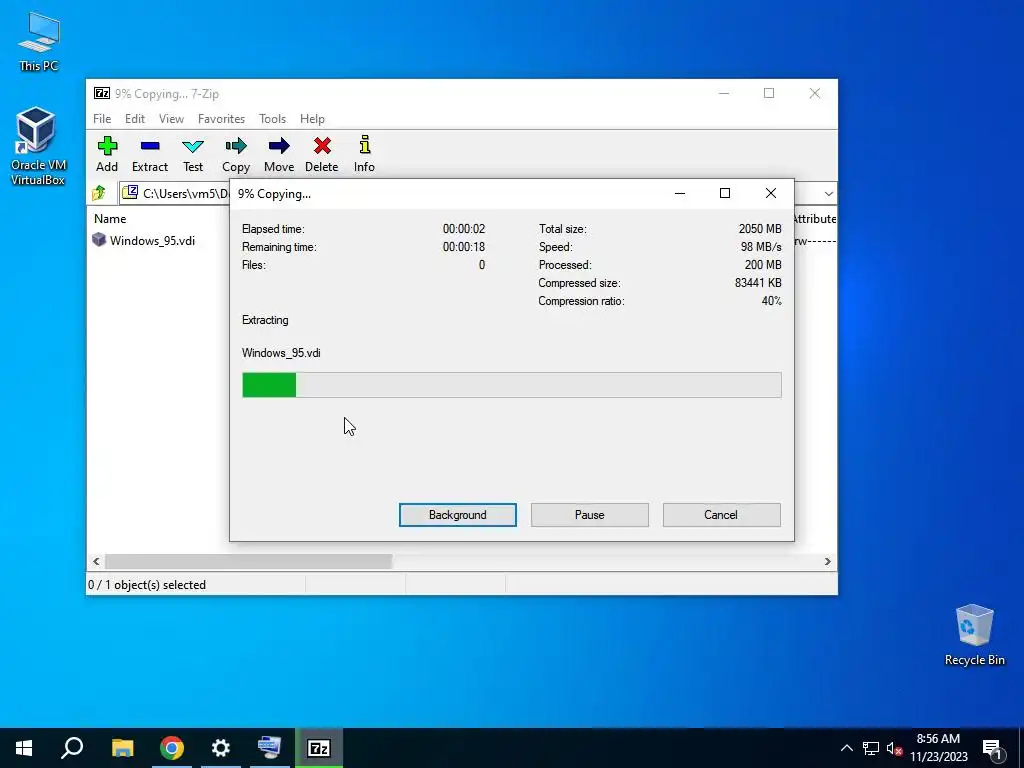Open the Help menu
This screenshot has width=1024, height=768.
pos(312,119)
